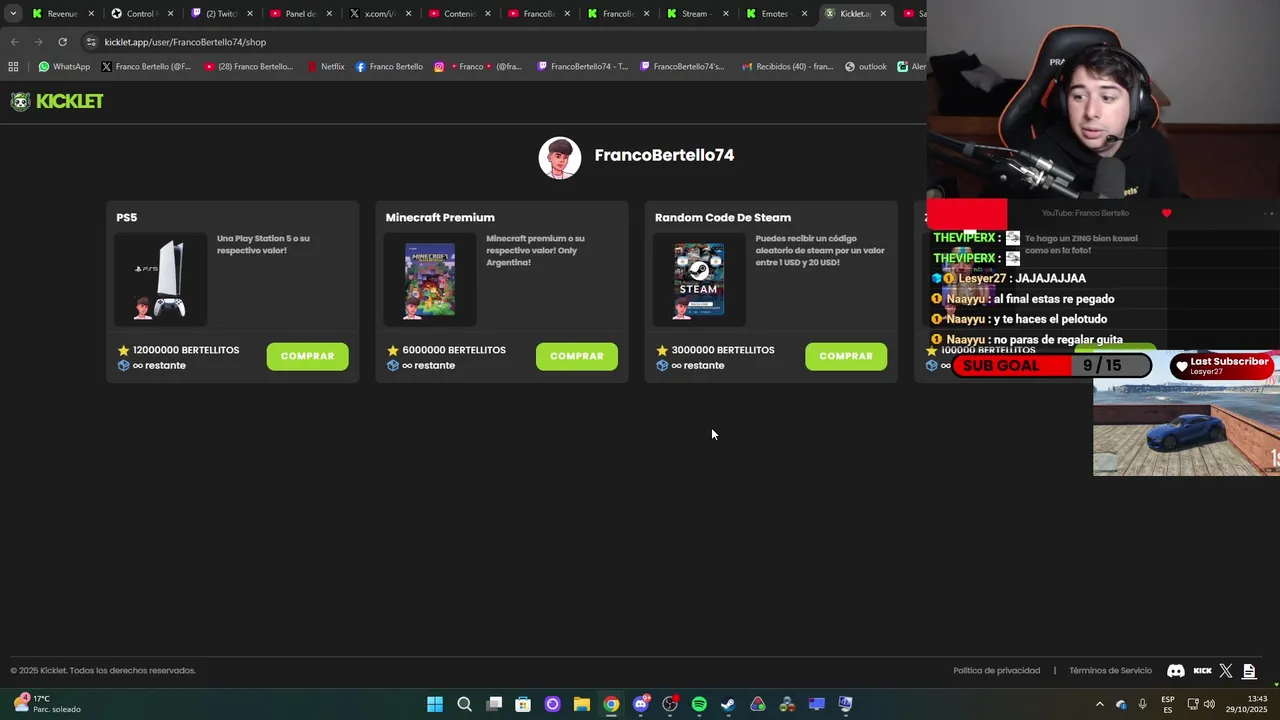This screenshot has height=720, width=1280.
Task: Open Franco Bertello Facebook bookmark
Action: coord(390,67)
